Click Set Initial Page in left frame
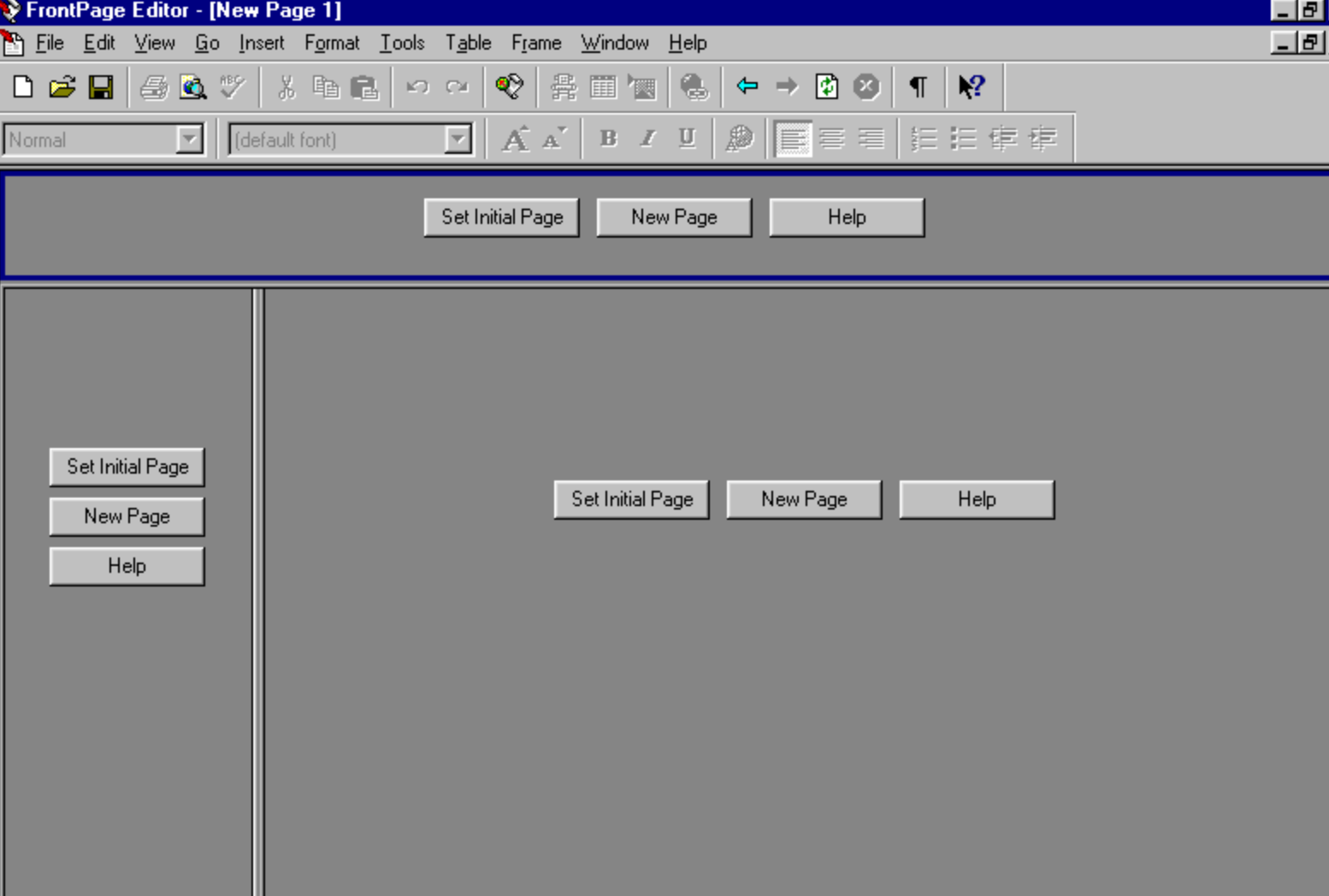Screen dimensions: 1329x896 click(127, 467)
